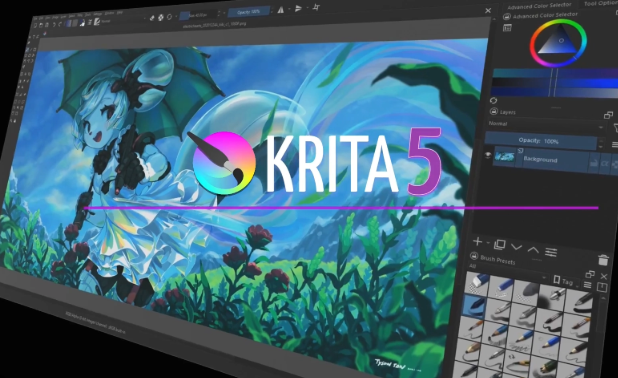Toggle alpha lock on Background layer
This screenshot has width=618, height=378.
coord(605,164)
